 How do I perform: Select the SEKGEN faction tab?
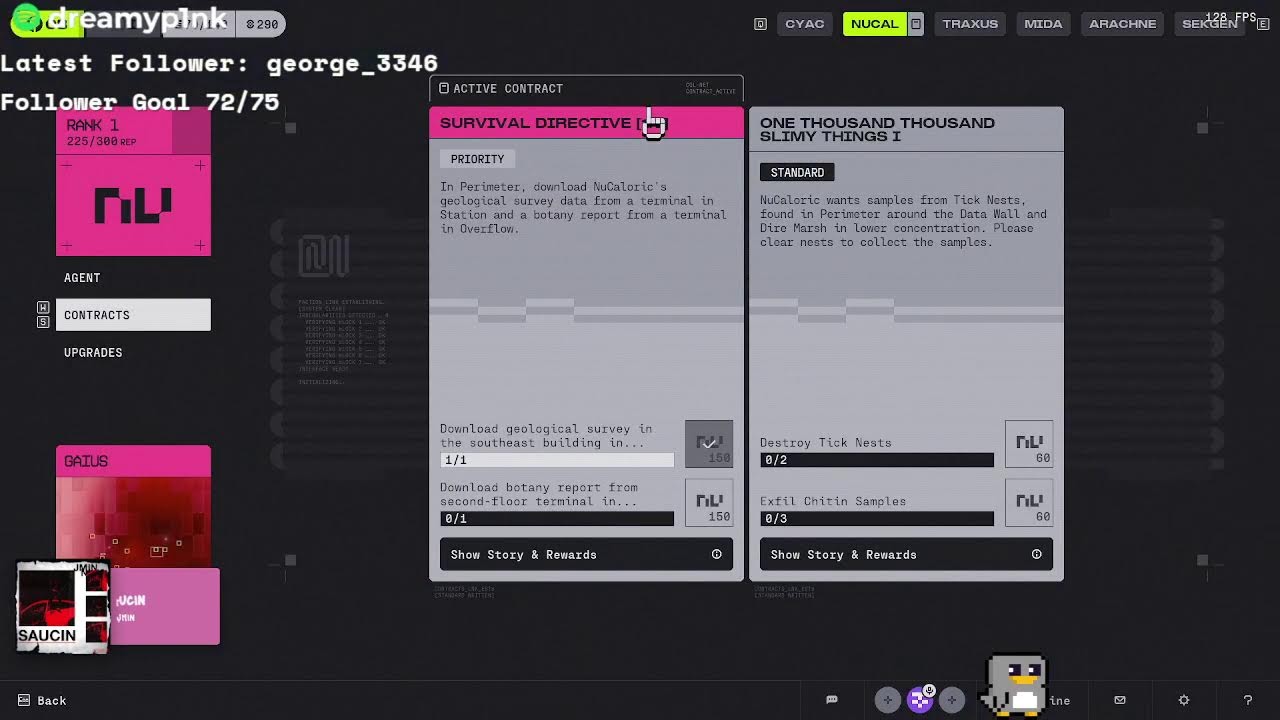[1209, 24]
